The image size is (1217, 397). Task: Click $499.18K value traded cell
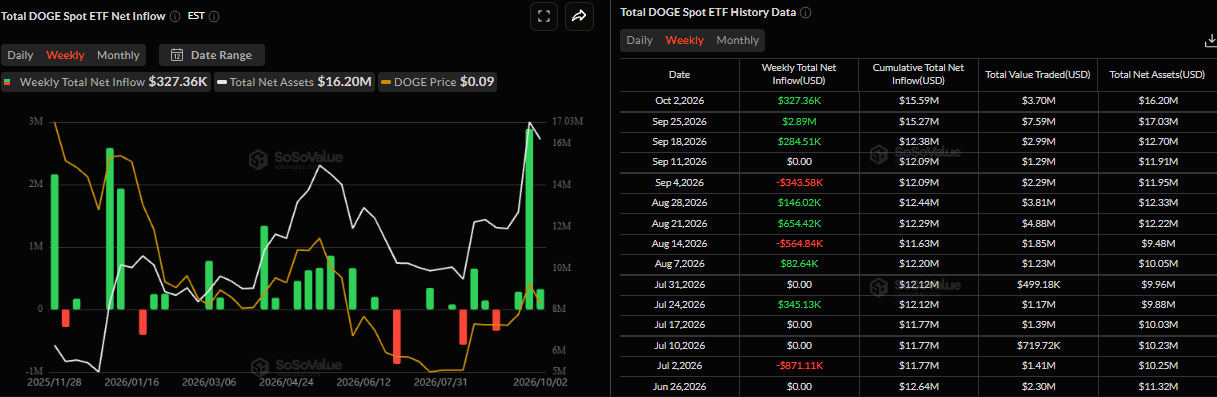(x=1037, y=284)
